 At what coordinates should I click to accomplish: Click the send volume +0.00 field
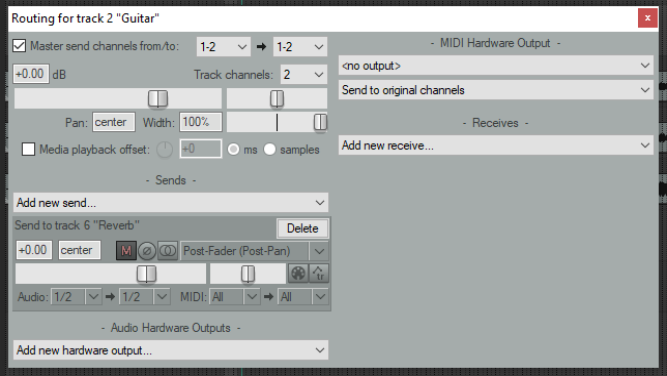pos(34,250)
